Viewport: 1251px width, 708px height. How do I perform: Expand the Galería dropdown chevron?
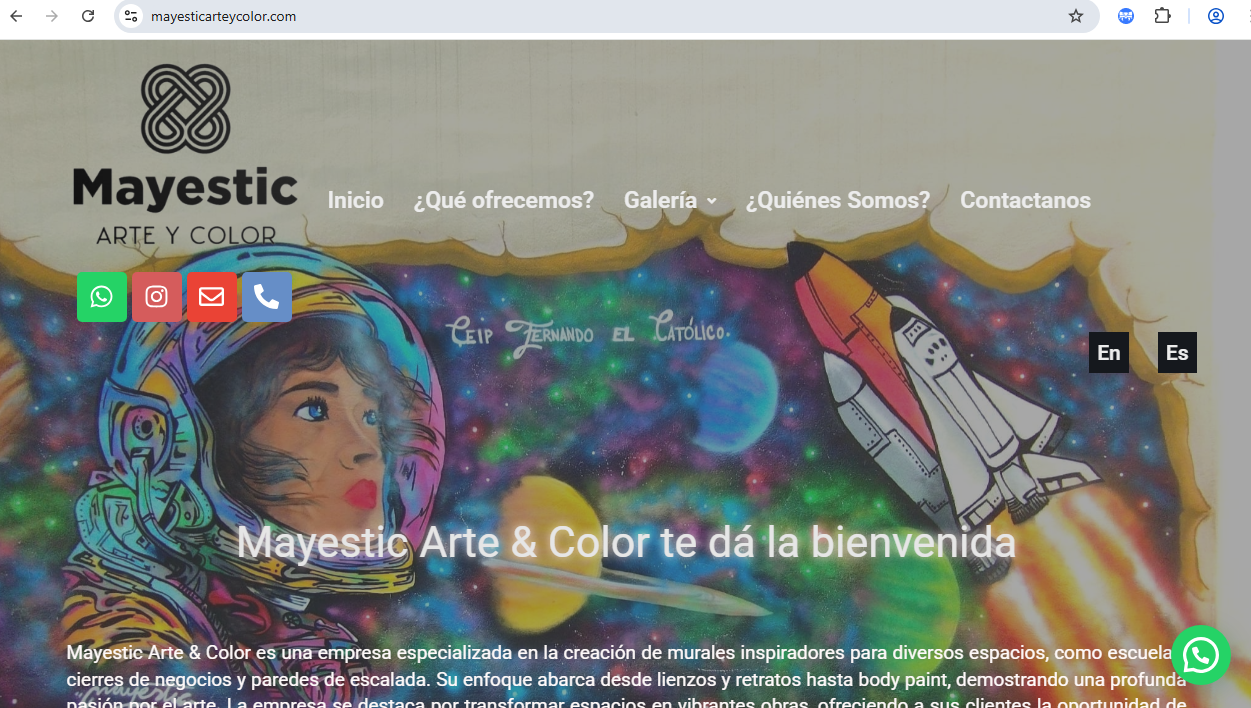712,201
